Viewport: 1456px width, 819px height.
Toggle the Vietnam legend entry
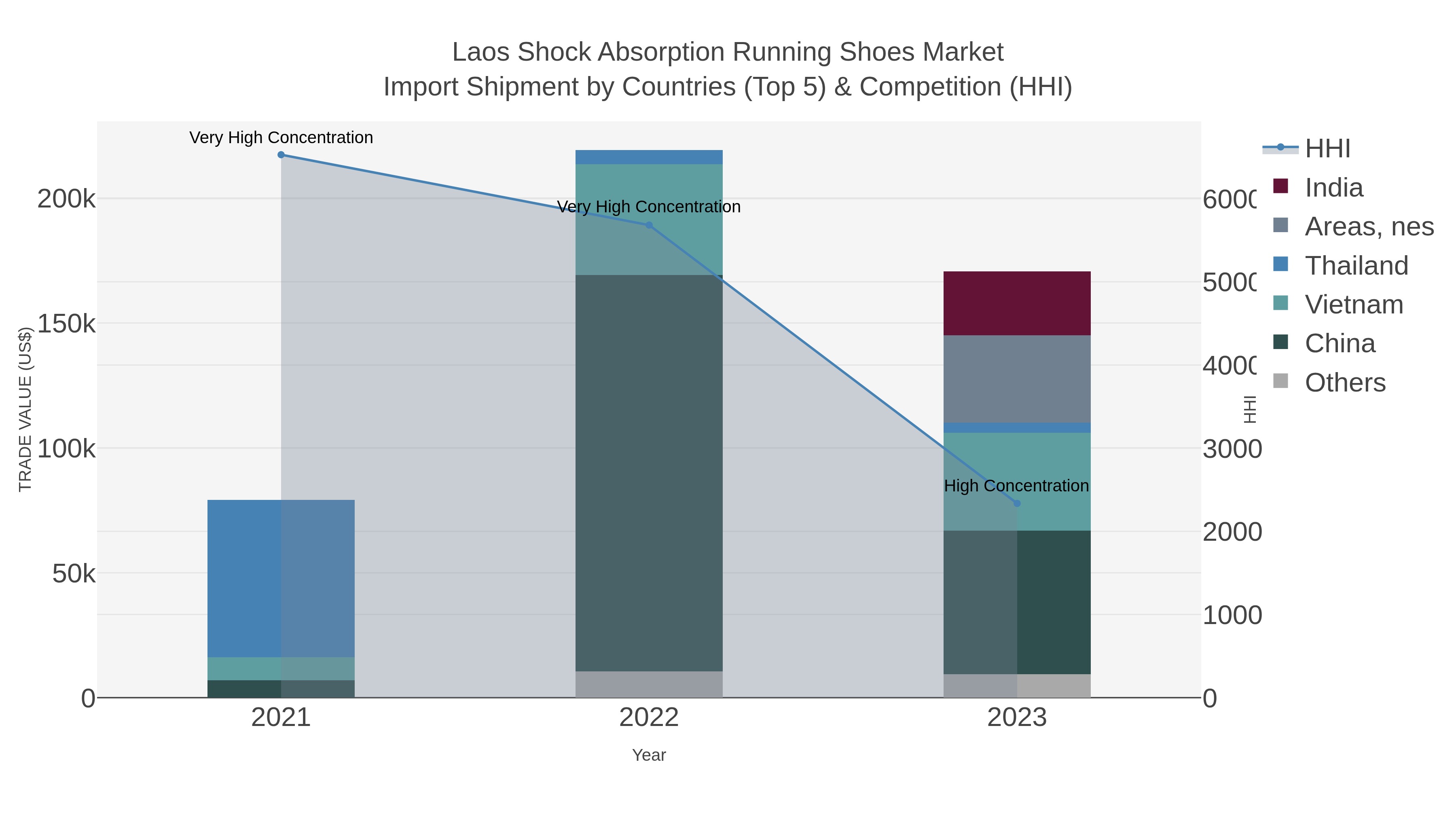coord(1338,305)
